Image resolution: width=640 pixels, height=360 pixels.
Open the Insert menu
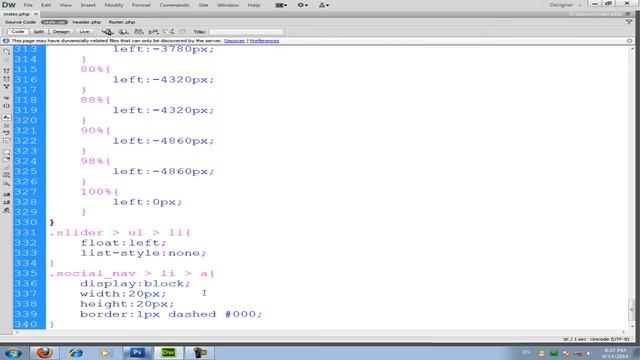88,5
